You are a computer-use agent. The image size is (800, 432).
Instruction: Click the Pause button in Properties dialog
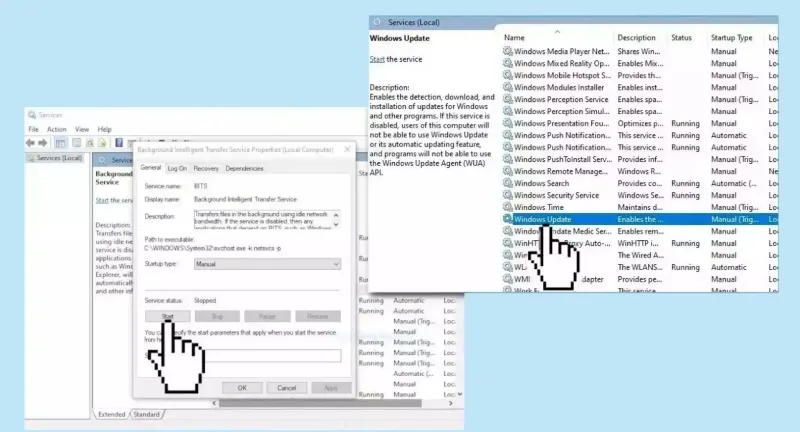267,316
